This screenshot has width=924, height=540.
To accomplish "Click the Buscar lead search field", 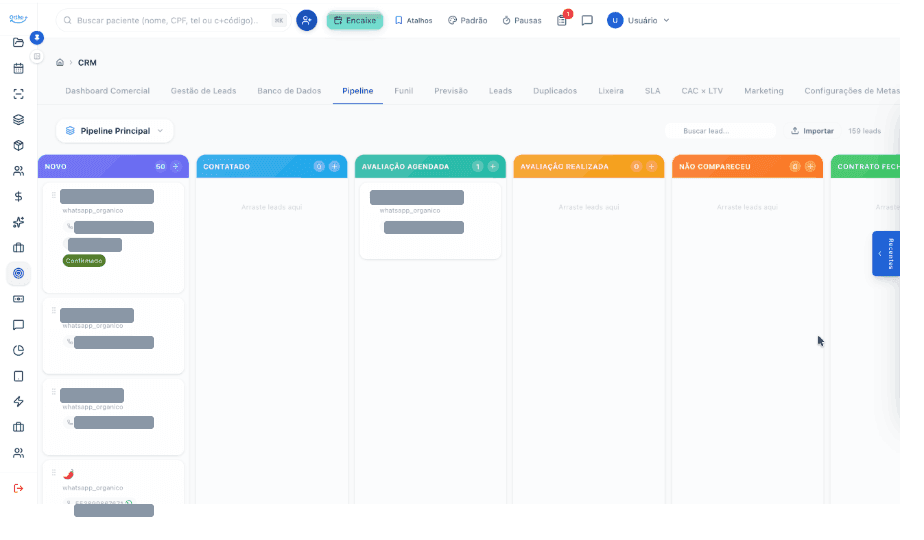I will click(x=721, y=131).
